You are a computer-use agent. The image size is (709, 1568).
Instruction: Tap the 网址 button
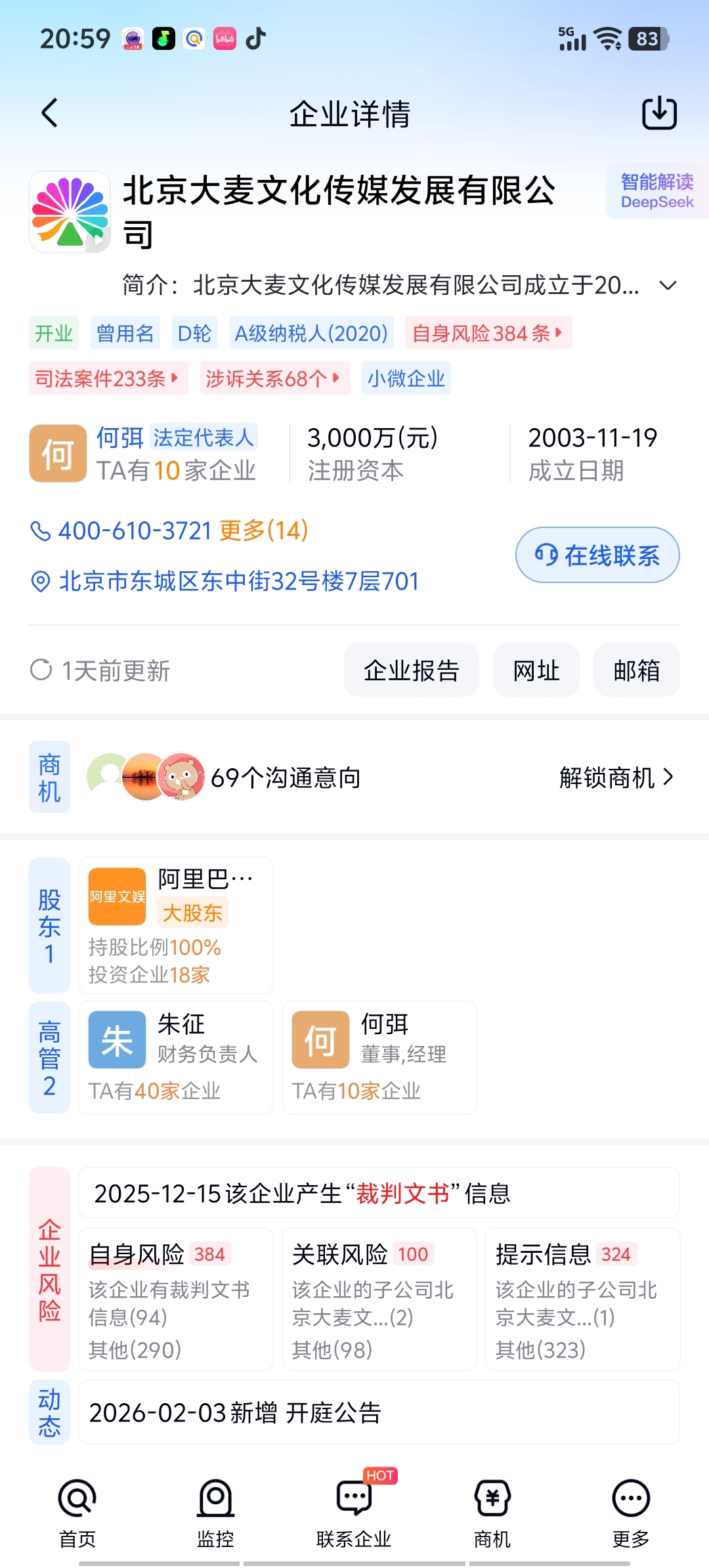pyautogui.click(x=536, y=670)
